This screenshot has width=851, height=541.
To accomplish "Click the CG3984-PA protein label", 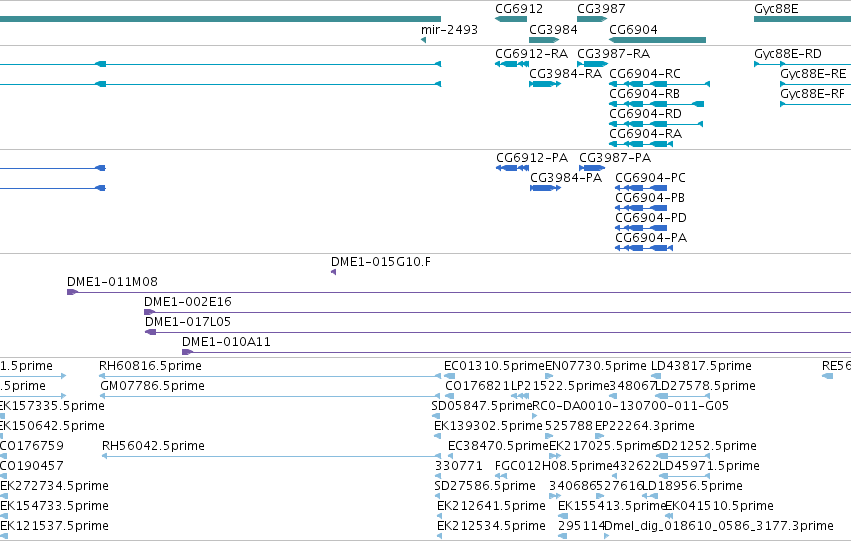I will (x=566, y=178).
